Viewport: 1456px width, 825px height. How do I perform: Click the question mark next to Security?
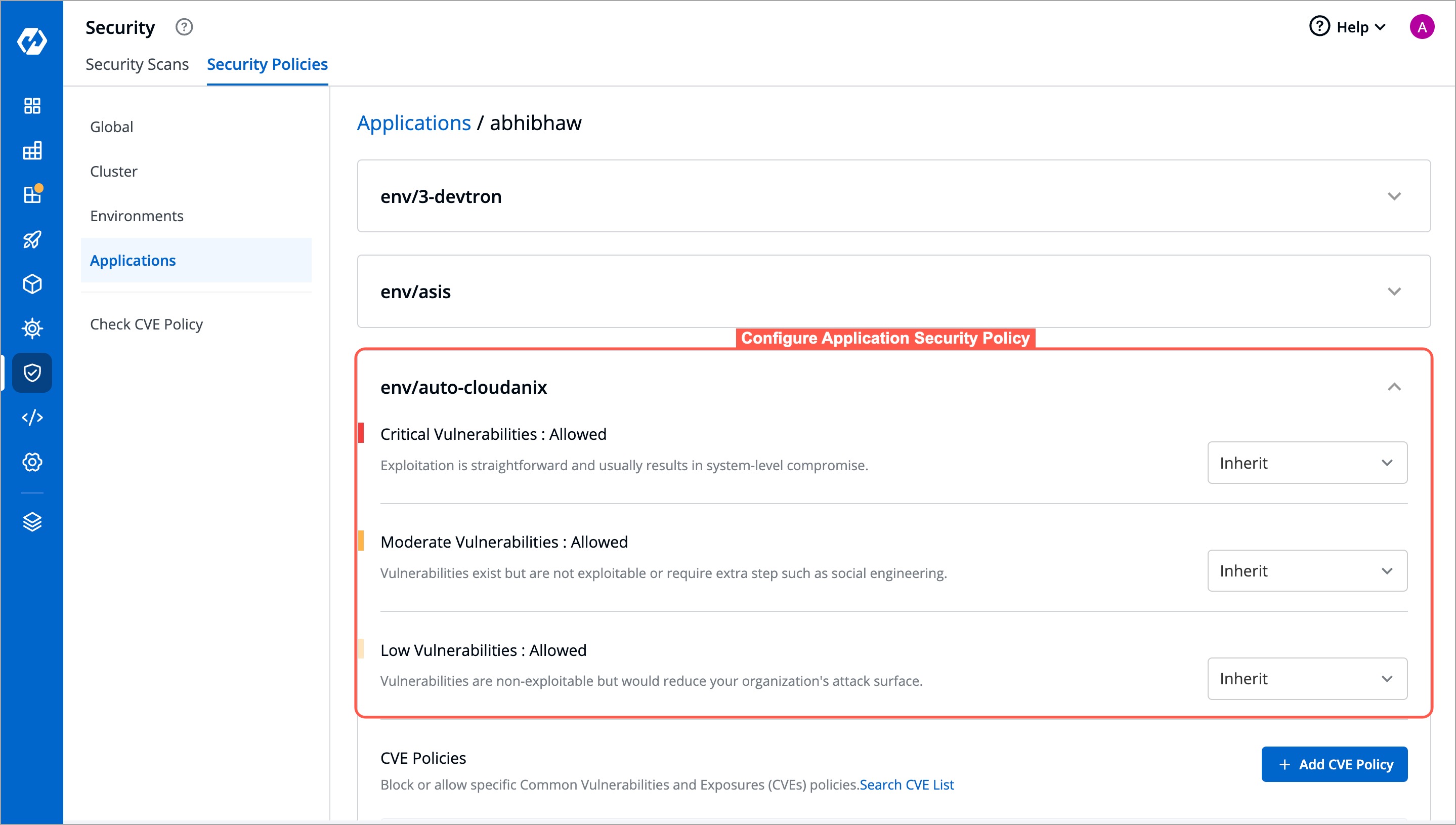pos(184,27)
